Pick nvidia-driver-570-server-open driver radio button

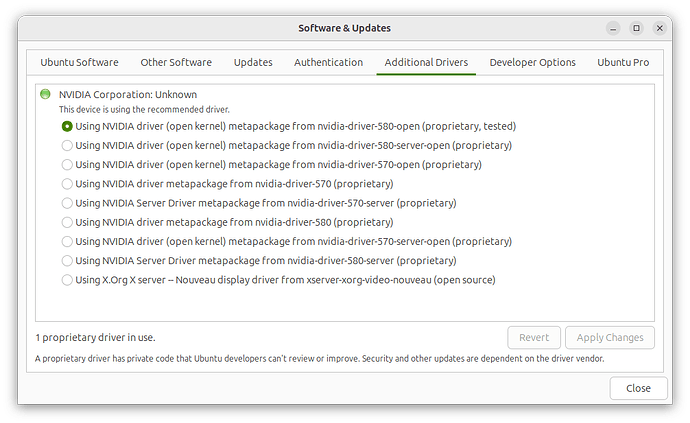click(x=67, y=242)
